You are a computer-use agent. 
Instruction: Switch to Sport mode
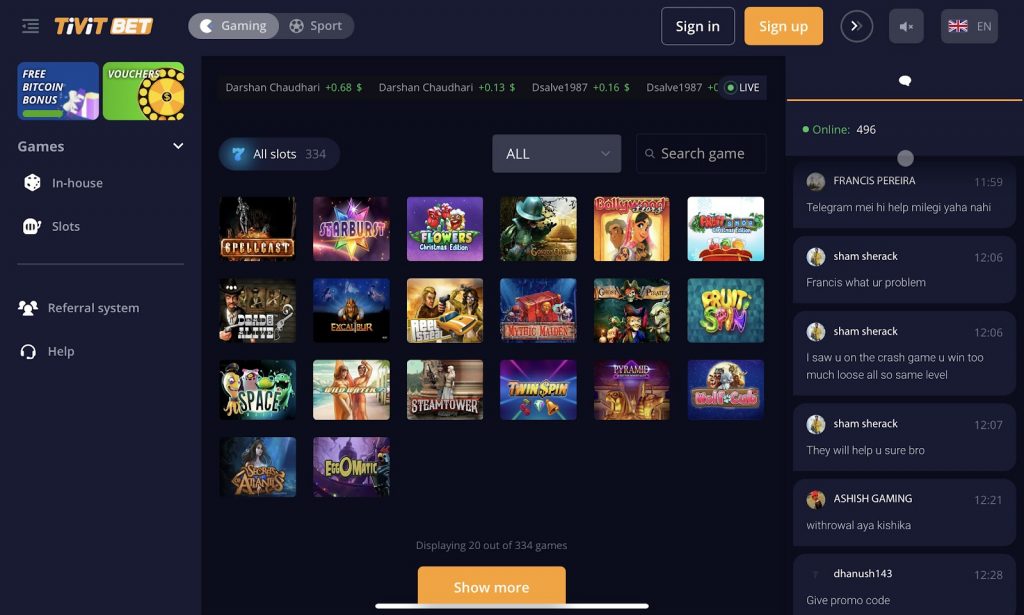click(x=316, y=26)
